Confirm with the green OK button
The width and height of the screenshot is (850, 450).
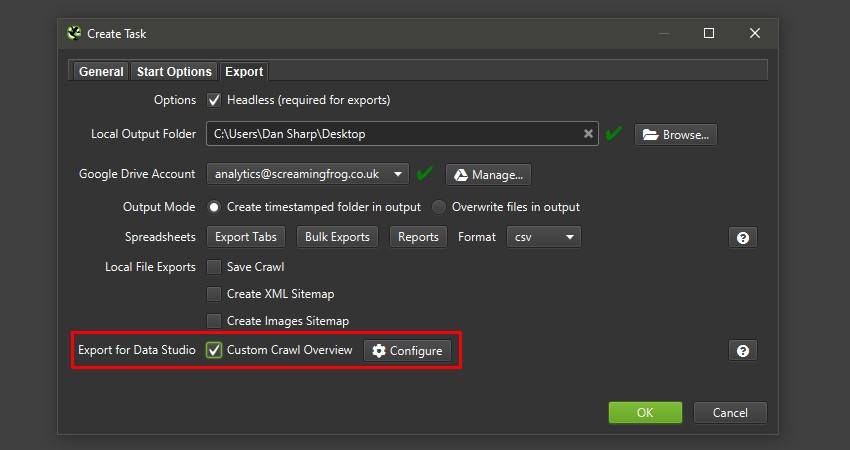[645, 413]
